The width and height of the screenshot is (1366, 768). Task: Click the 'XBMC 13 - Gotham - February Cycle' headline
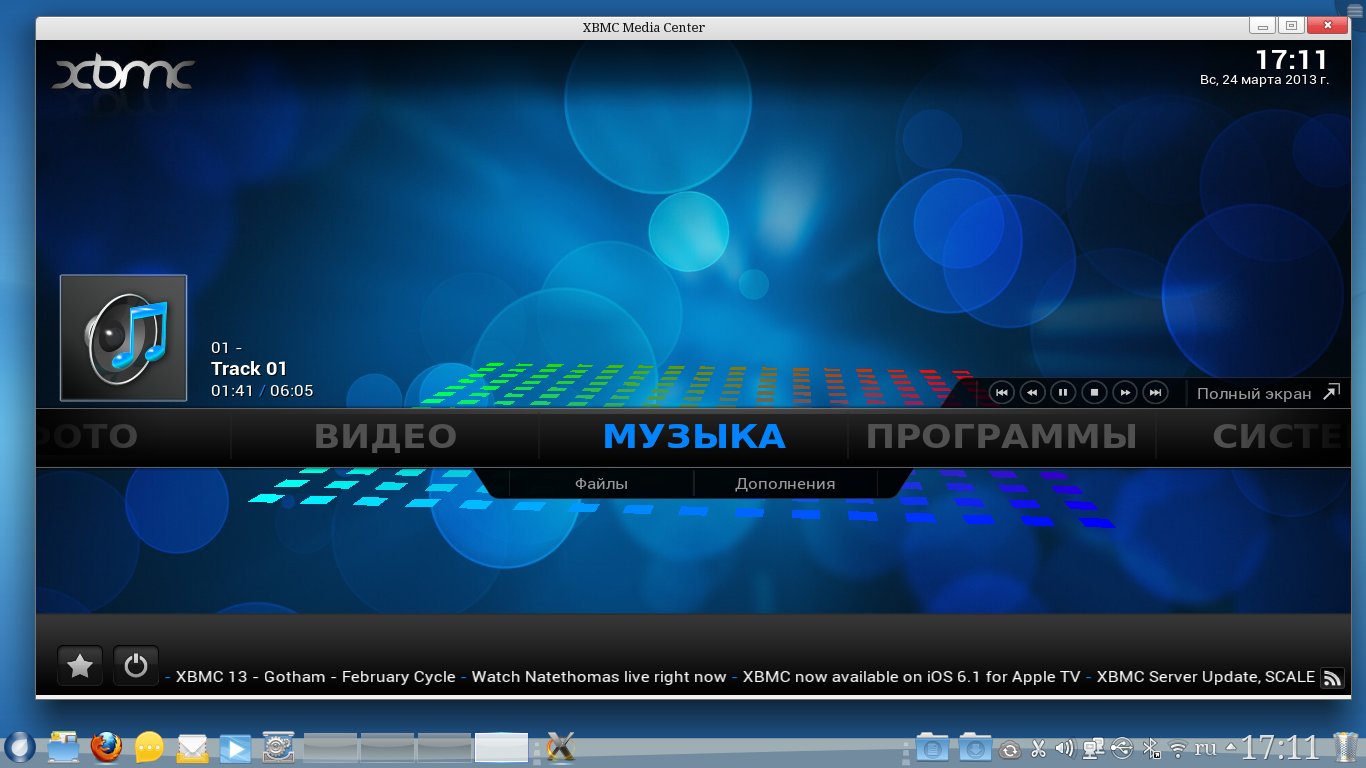pyautogui.click(x=315, y=677)
